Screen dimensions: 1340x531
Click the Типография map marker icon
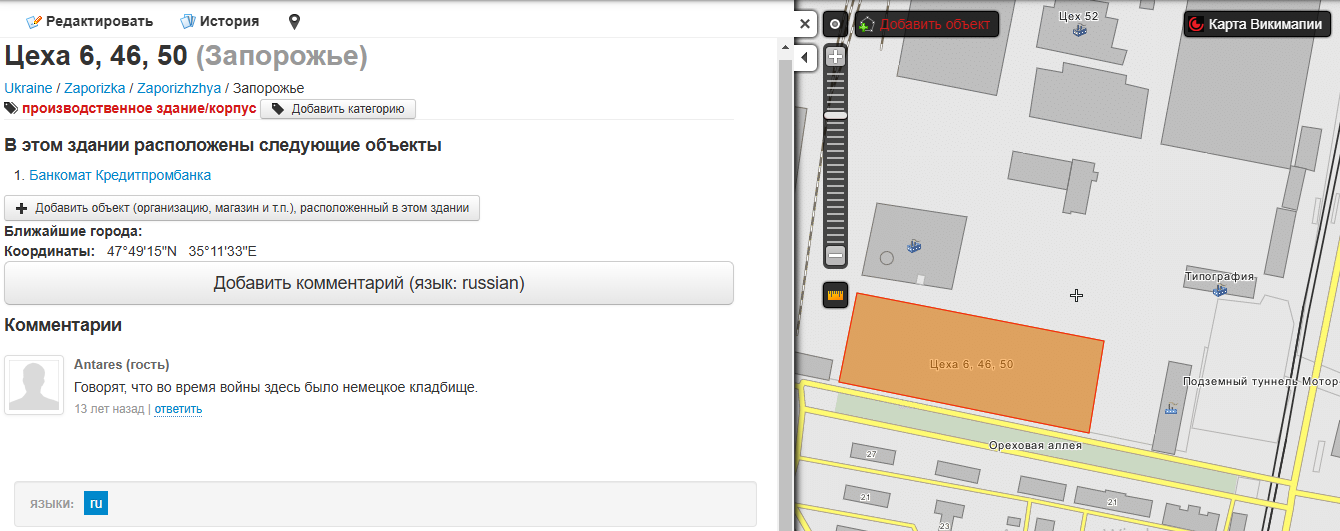click(1219, 290)
